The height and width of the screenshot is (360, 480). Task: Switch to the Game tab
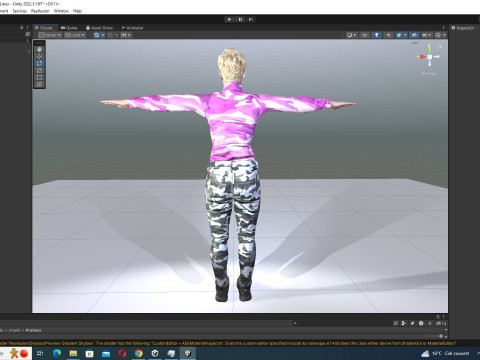(x=69, y=28)
